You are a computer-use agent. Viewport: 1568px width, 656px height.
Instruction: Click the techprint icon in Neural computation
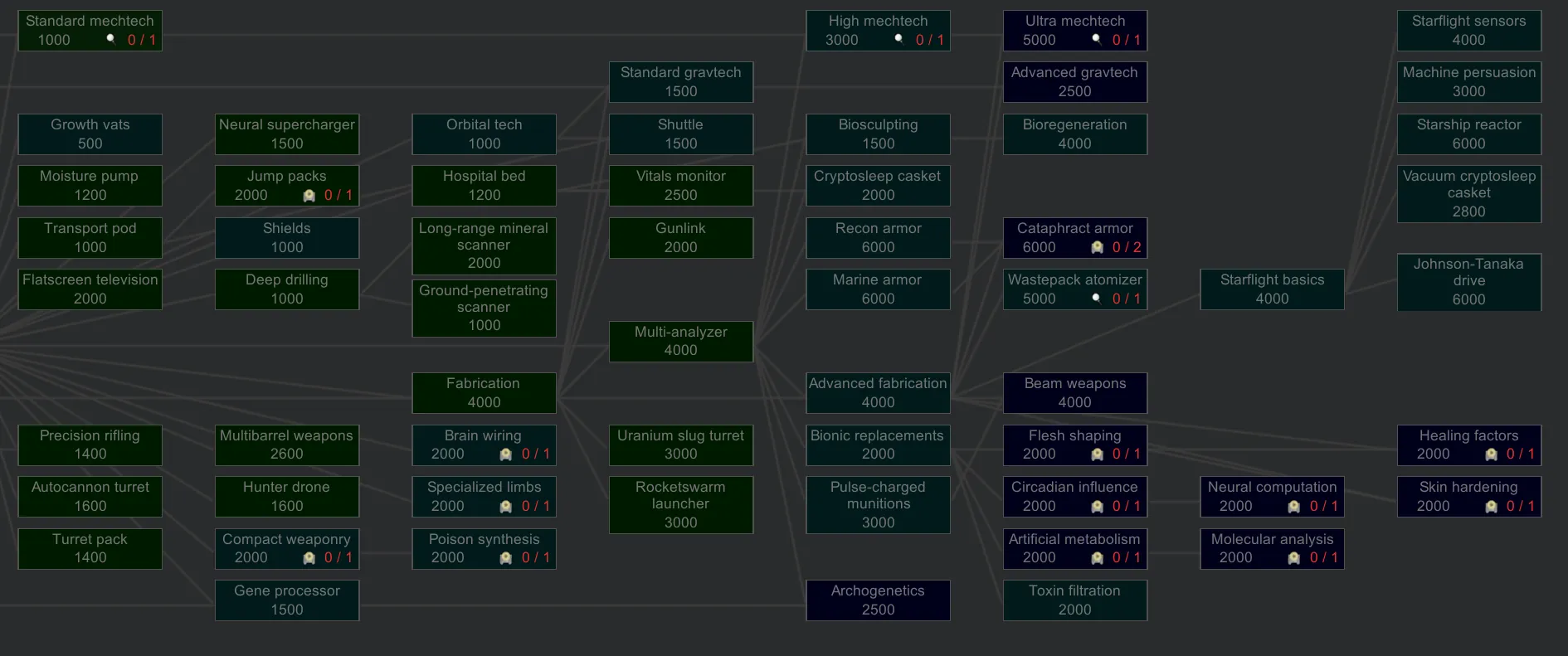point(1293,507)
